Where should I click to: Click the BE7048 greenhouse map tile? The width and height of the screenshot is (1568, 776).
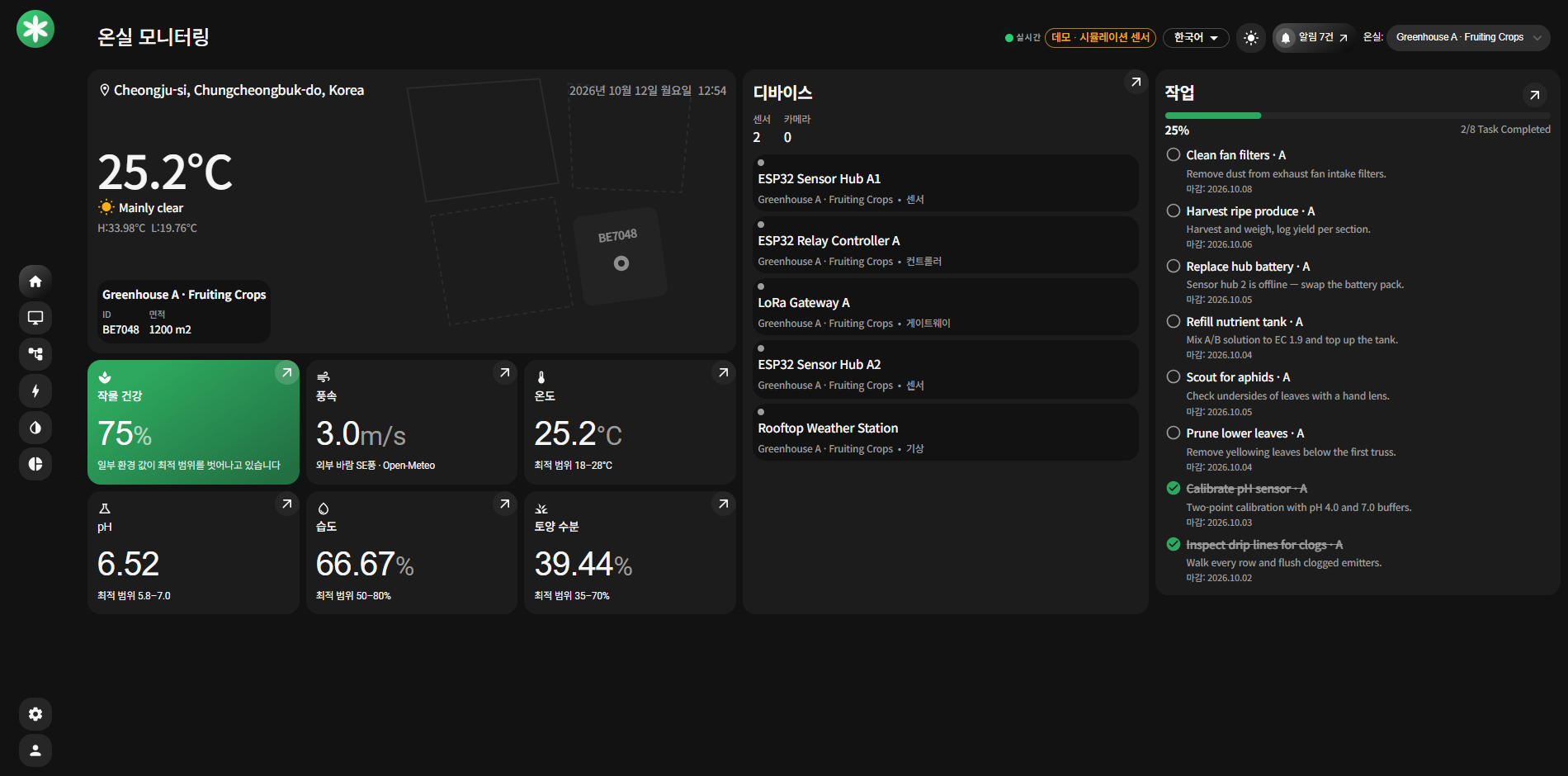[621, 255]
